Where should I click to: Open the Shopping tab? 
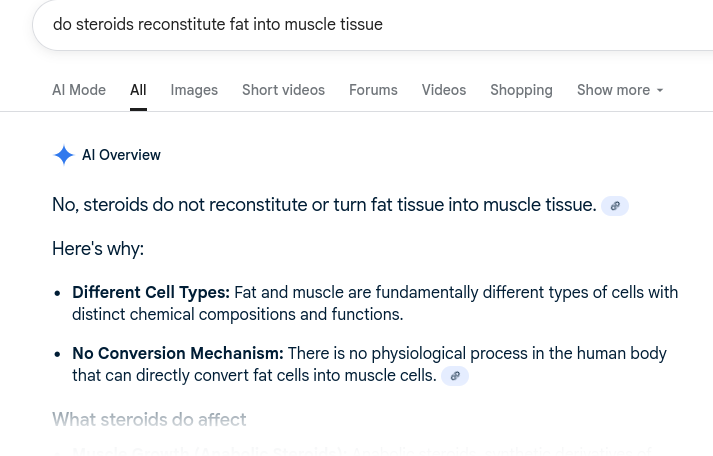[x=522, y=90]
